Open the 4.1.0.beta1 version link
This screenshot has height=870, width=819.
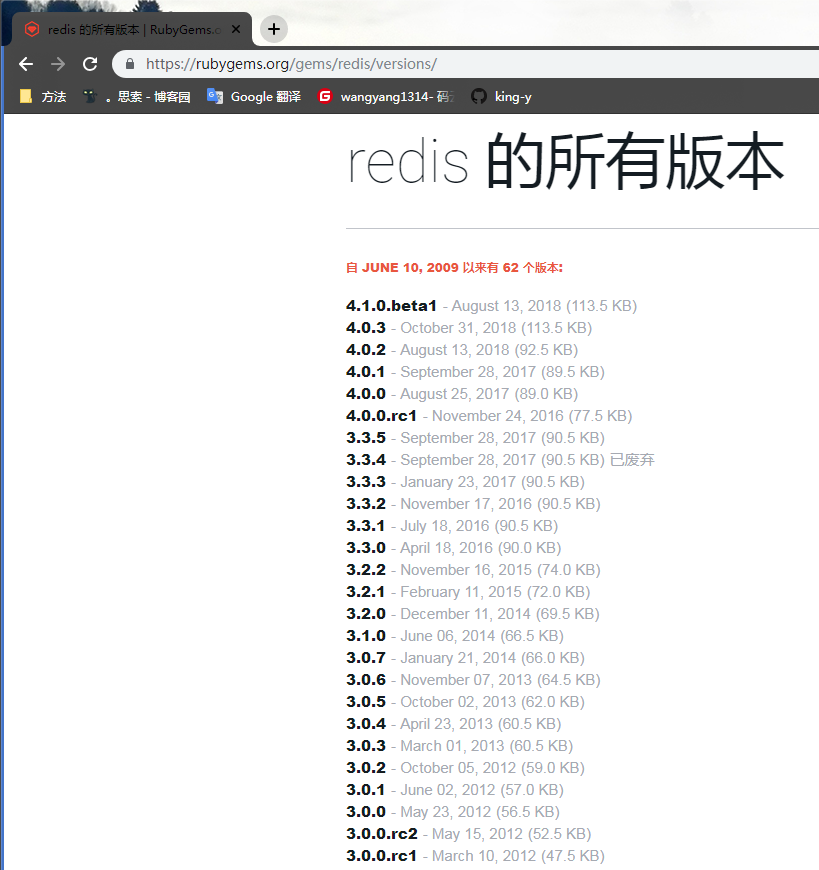[x=392, y=306]
